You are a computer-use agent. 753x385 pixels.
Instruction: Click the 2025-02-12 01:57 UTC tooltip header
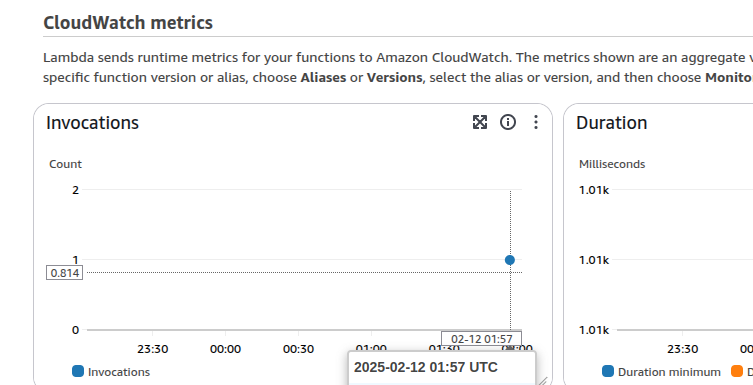pos(425,367)
